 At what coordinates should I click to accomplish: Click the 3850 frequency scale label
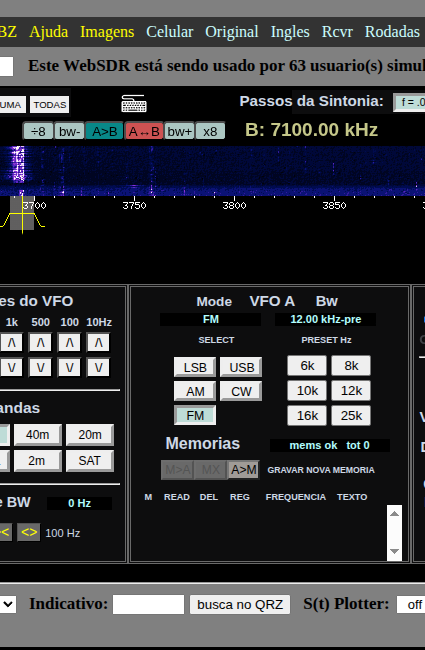[x=334, y=206]
